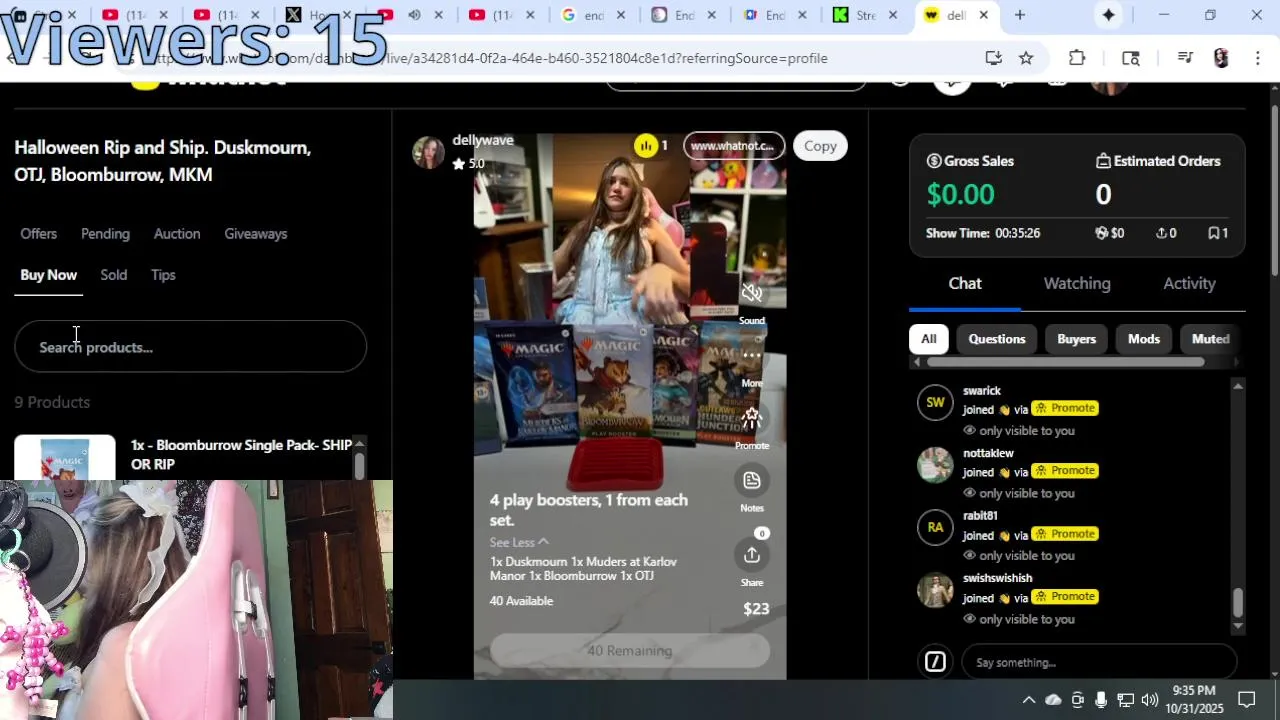Close the active Whatnot tab

click(984, 15)
